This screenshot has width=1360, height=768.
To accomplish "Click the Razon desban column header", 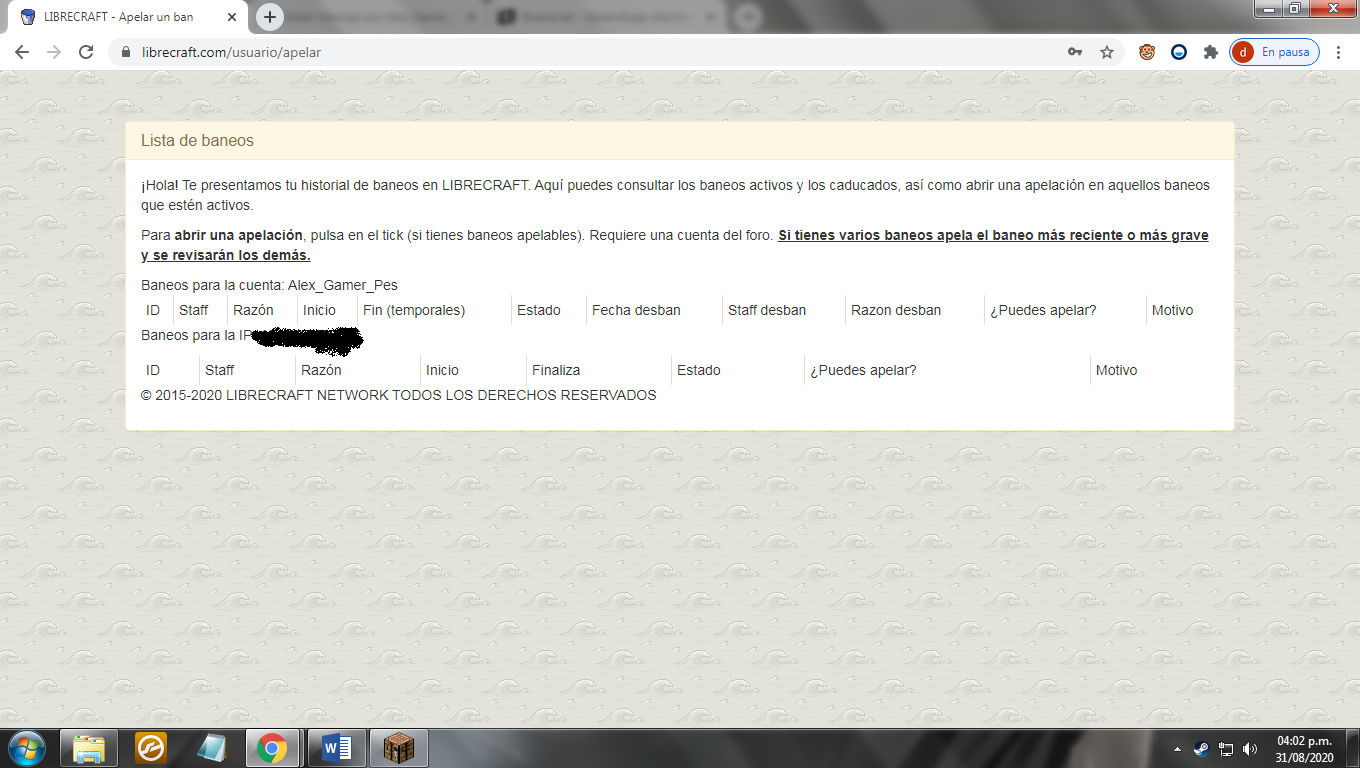I will click(896, 310).
